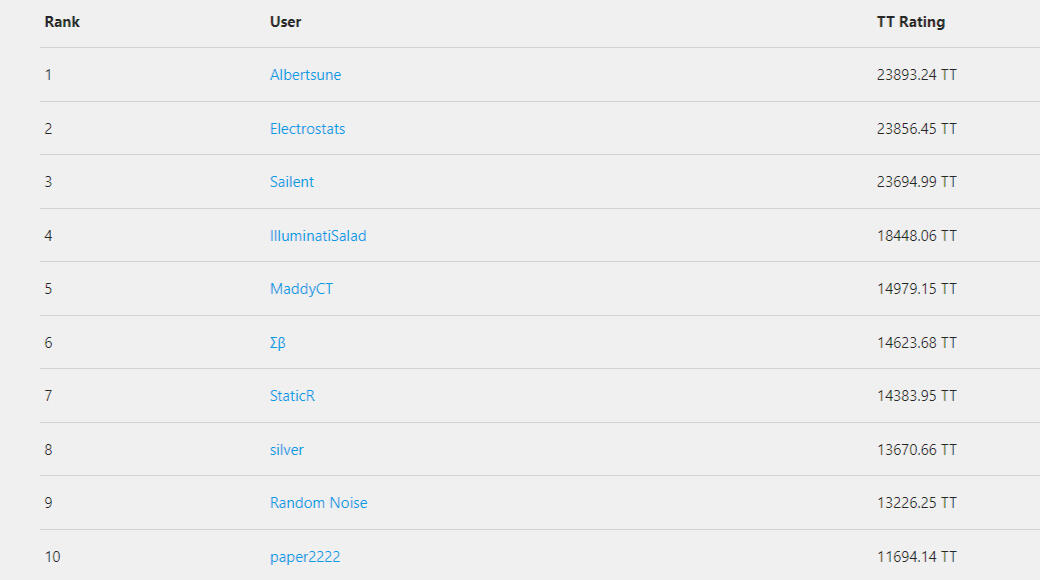1040x580 pixels.
Task: Open the paper2222 user link
Action: pos(305,557)
